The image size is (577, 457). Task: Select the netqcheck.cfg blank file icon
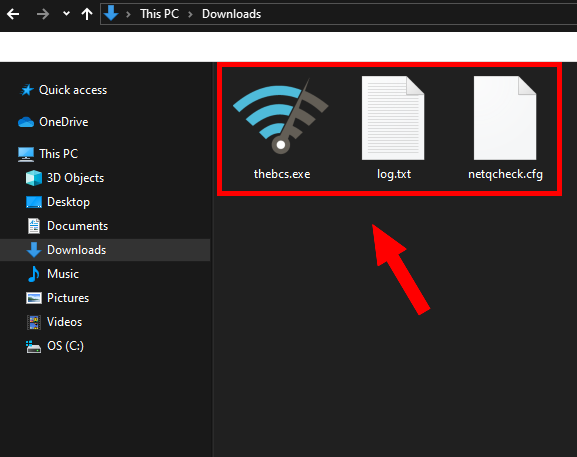click(x=505, y=118)
